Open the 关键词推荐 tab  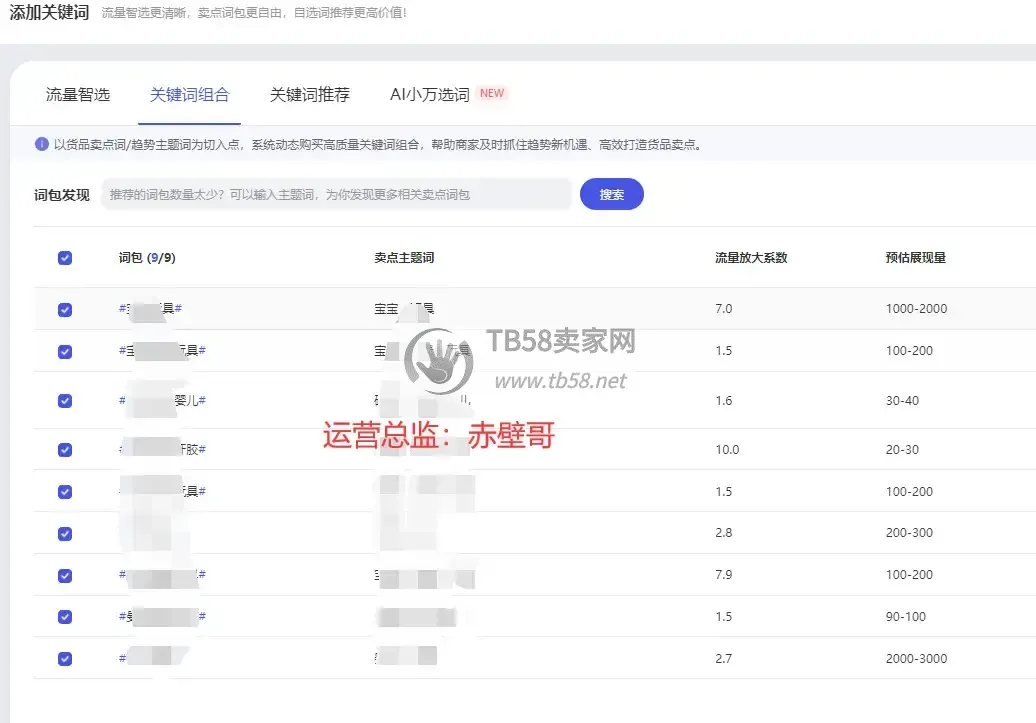(310, 95)
